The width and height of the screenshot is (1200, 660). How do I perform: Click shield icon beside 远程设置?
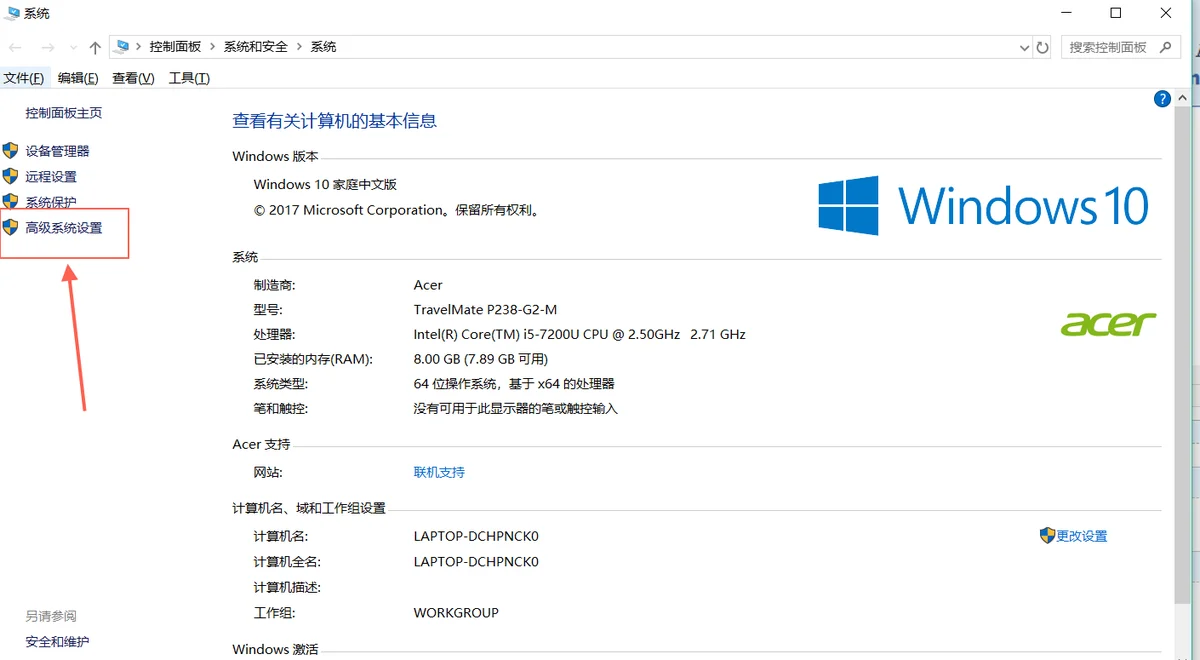(10, 176)
